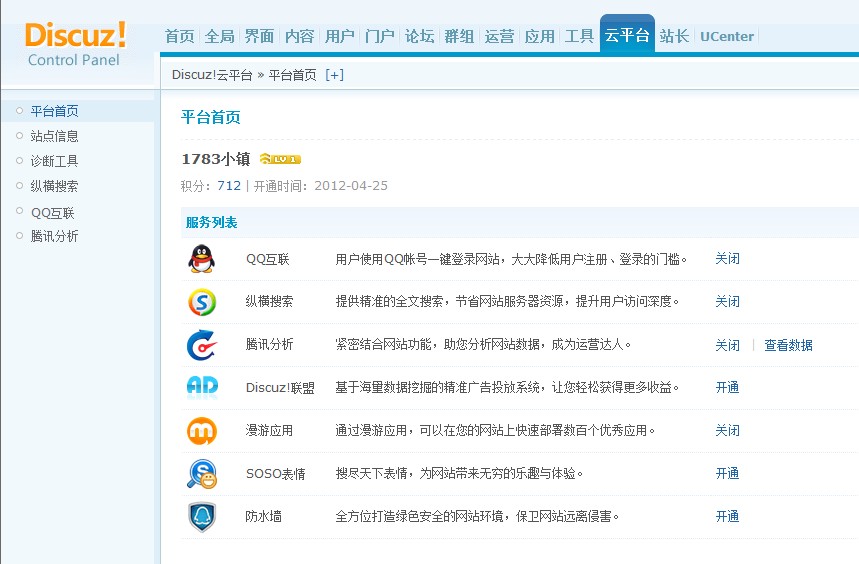
Task: Click 关闭 link for 腾讯分析 service
Action: pos(728,345)
